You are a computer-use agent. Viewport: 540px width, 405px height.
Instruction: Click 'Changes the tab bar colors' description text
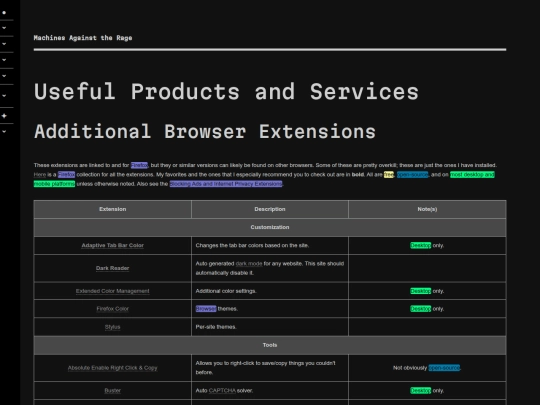click(x=252, y=246)
